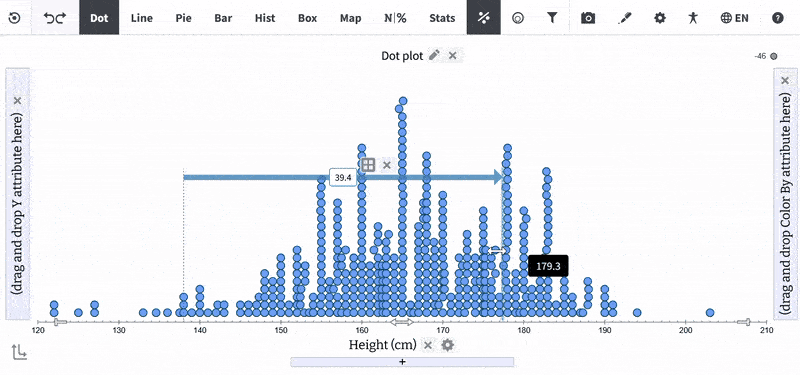Image resolution: width=800 pixels, height=375 pixels.
Task: Switch to the Line chart tab
Action: [x=141, y=18]
